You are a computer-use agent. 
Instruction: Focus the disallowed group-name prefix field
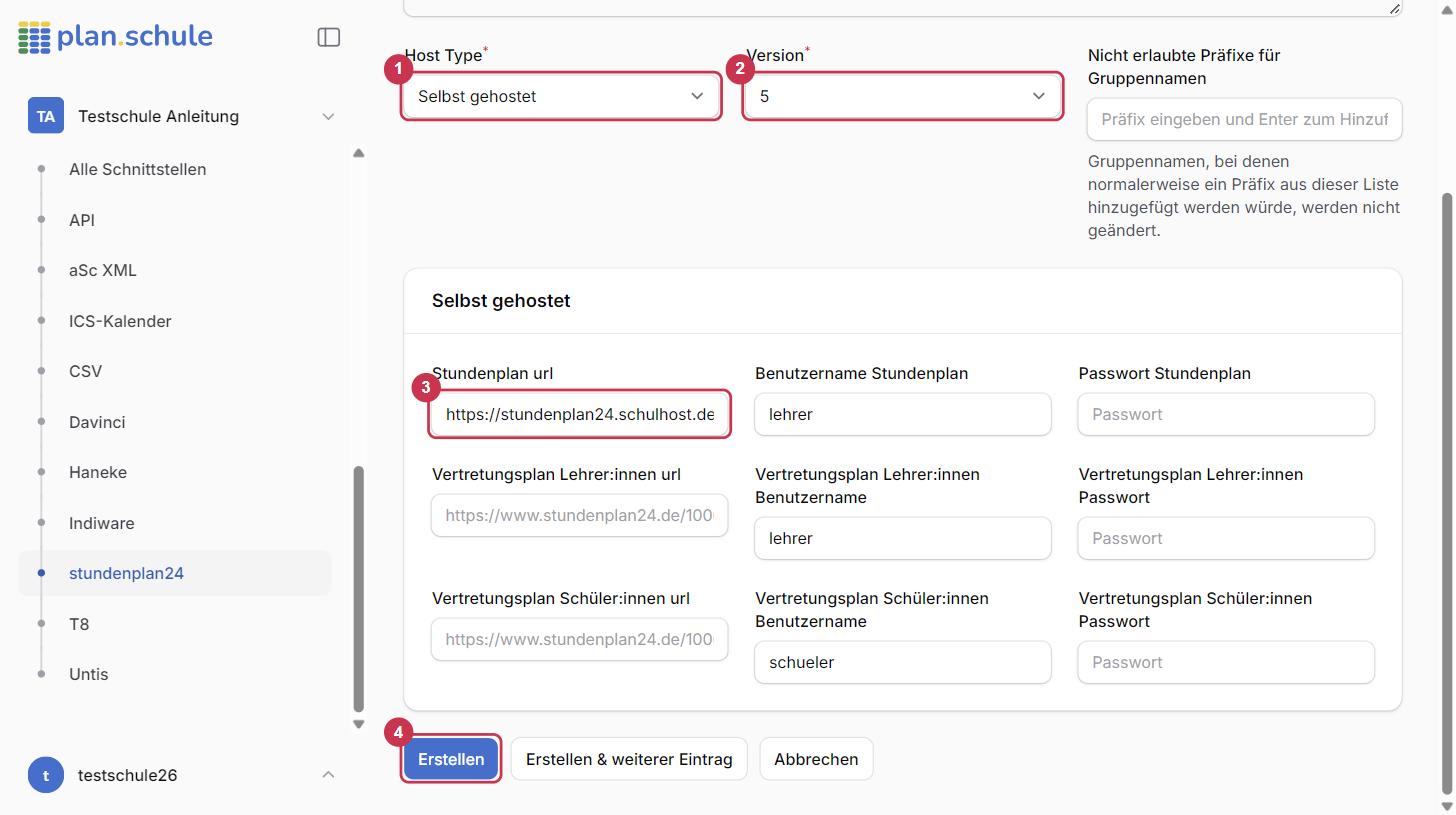[x=1245, y=119]
